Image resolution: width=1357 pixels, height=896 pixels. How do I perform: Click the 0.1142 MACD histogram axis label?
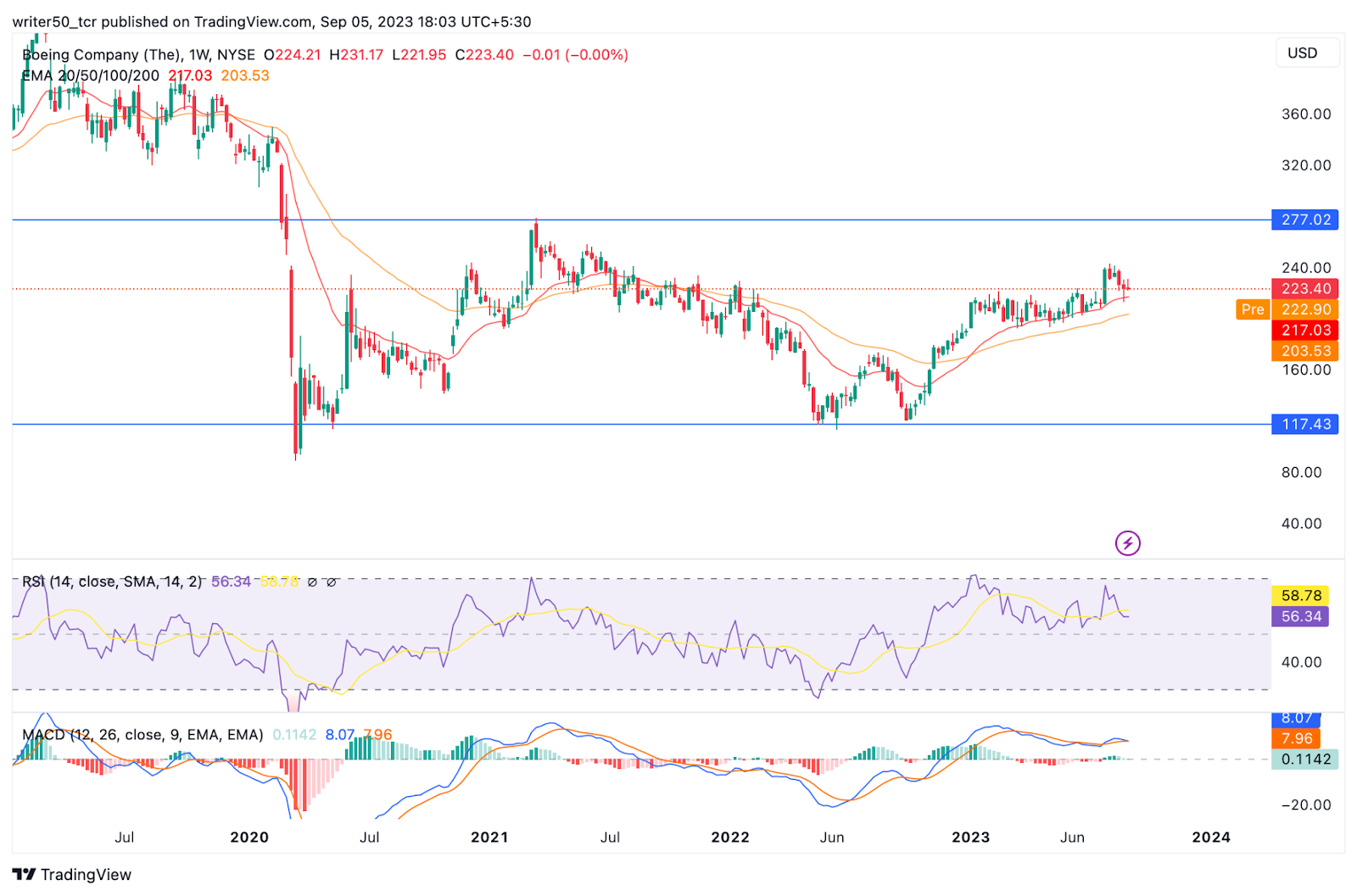click(x=1305, y=759)
